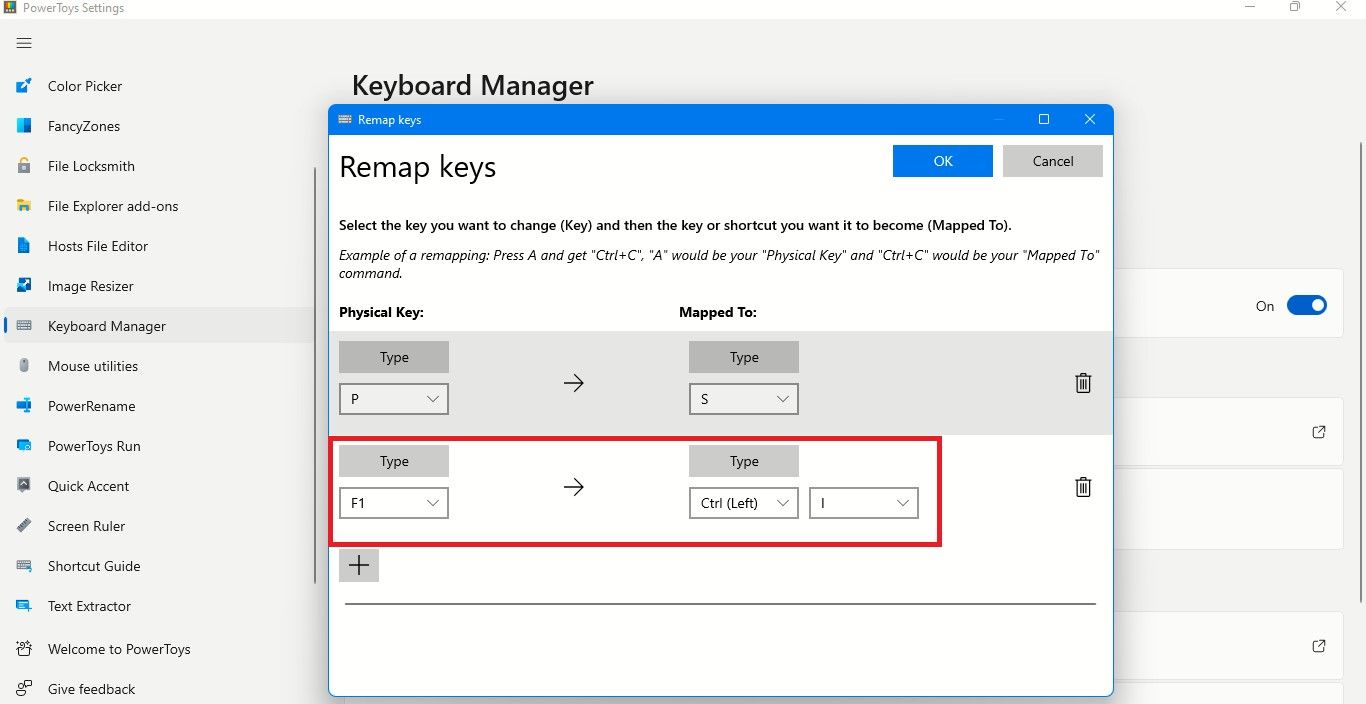Click the Type button above F1
This screenshot has width=1366, height=704.
394,461
